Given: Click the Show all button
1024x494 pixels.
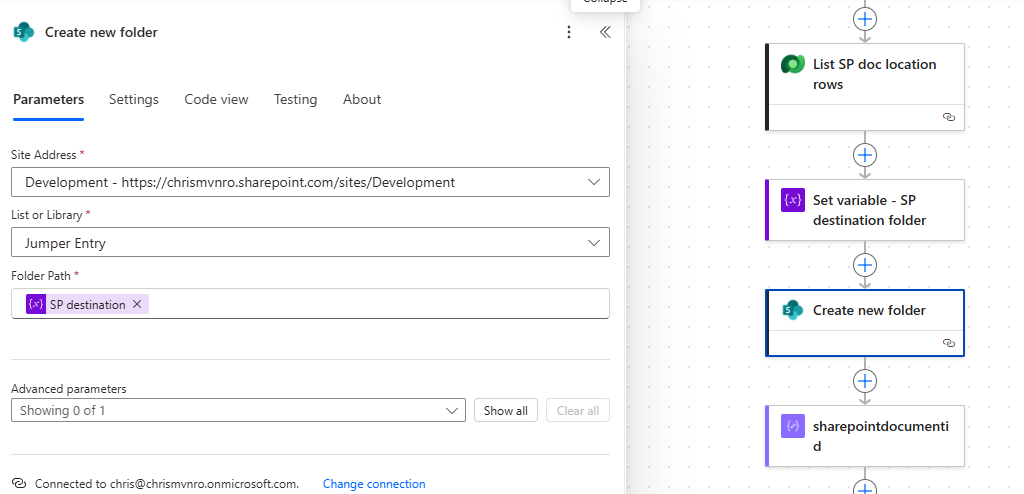Looking at the screenshot, I should coord(506,410).
